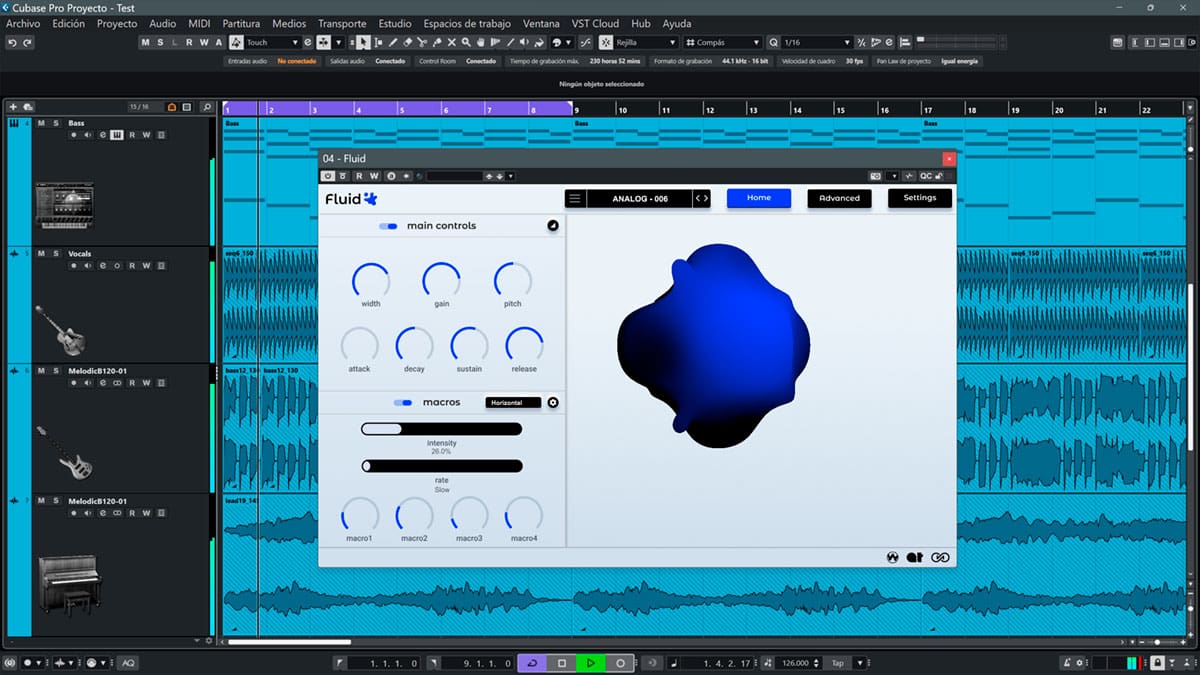The height and width of the screenshot is (675, 1200).
Task: Click the intensity slider bar
Action: click(441, 429)
